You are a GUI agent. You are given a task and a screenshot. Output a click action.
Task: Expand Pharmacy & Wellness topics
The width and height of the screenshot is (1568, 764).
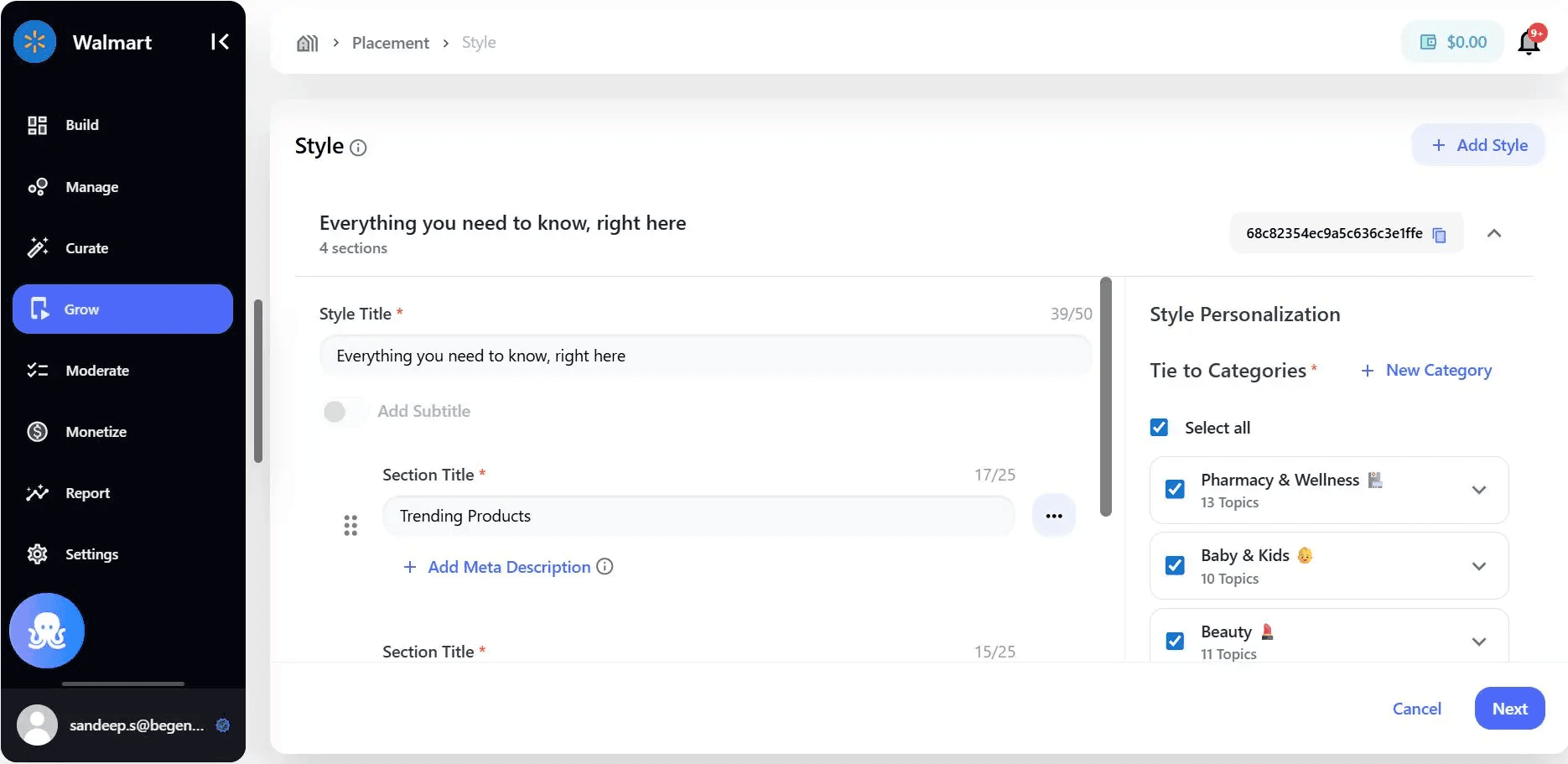[1479, 490]
